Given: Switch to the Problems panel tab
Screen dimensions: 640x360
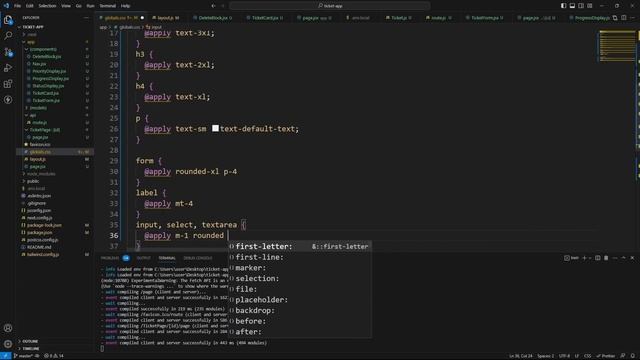Looking at the screenshot, I should tap(110, 258).
